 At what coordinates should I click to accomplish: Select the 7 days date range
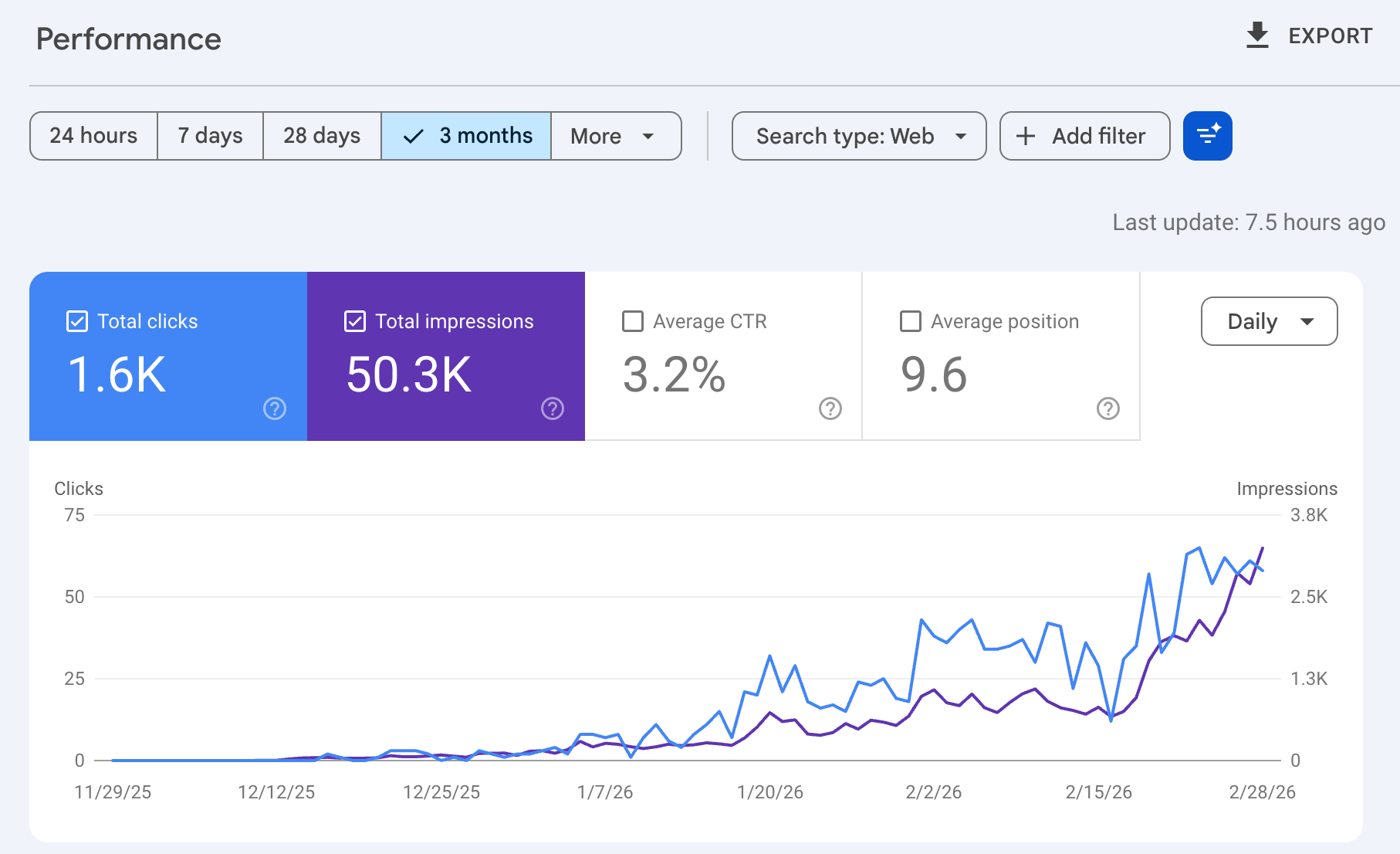point(210,136)
